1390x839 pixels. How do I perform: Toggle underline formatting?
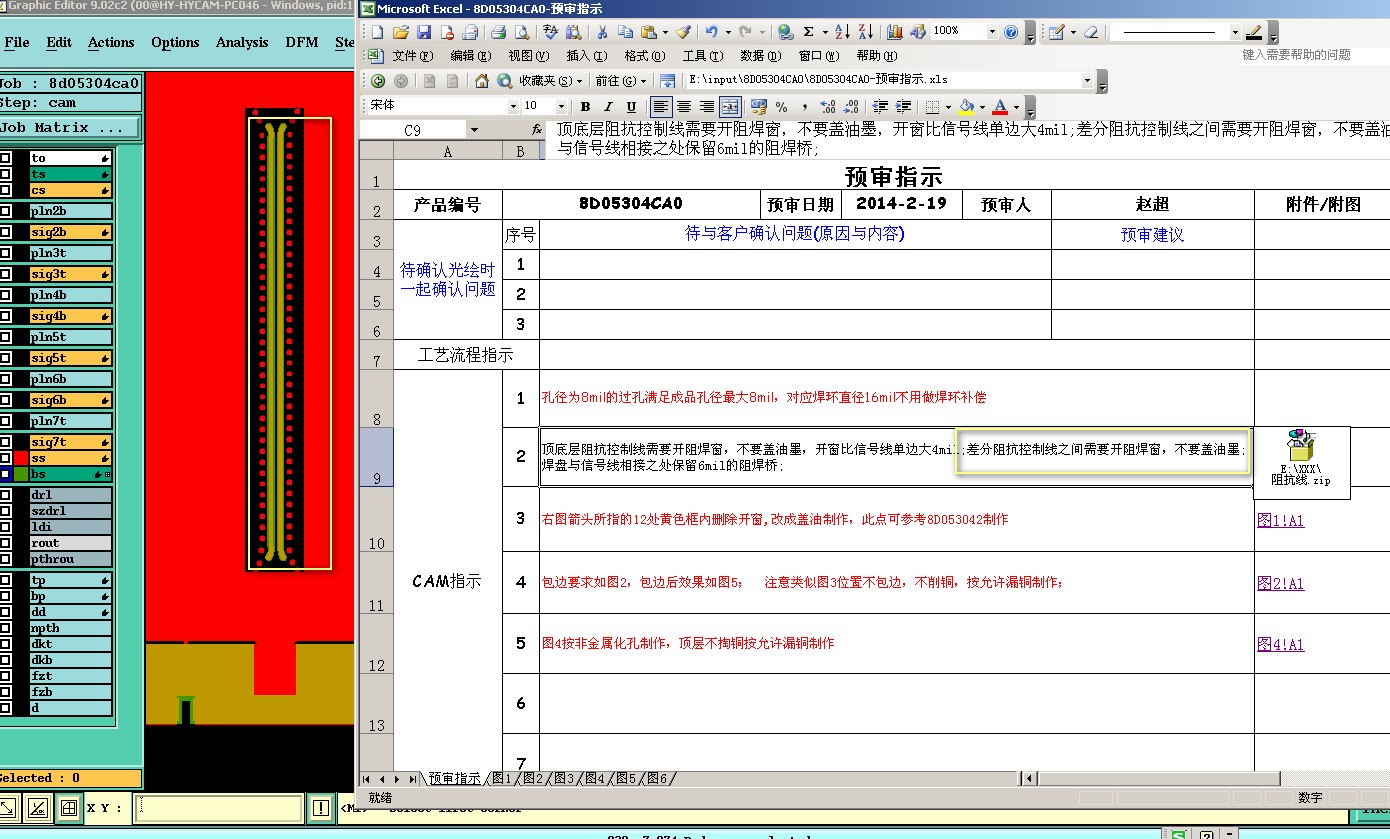click(631, 107)
